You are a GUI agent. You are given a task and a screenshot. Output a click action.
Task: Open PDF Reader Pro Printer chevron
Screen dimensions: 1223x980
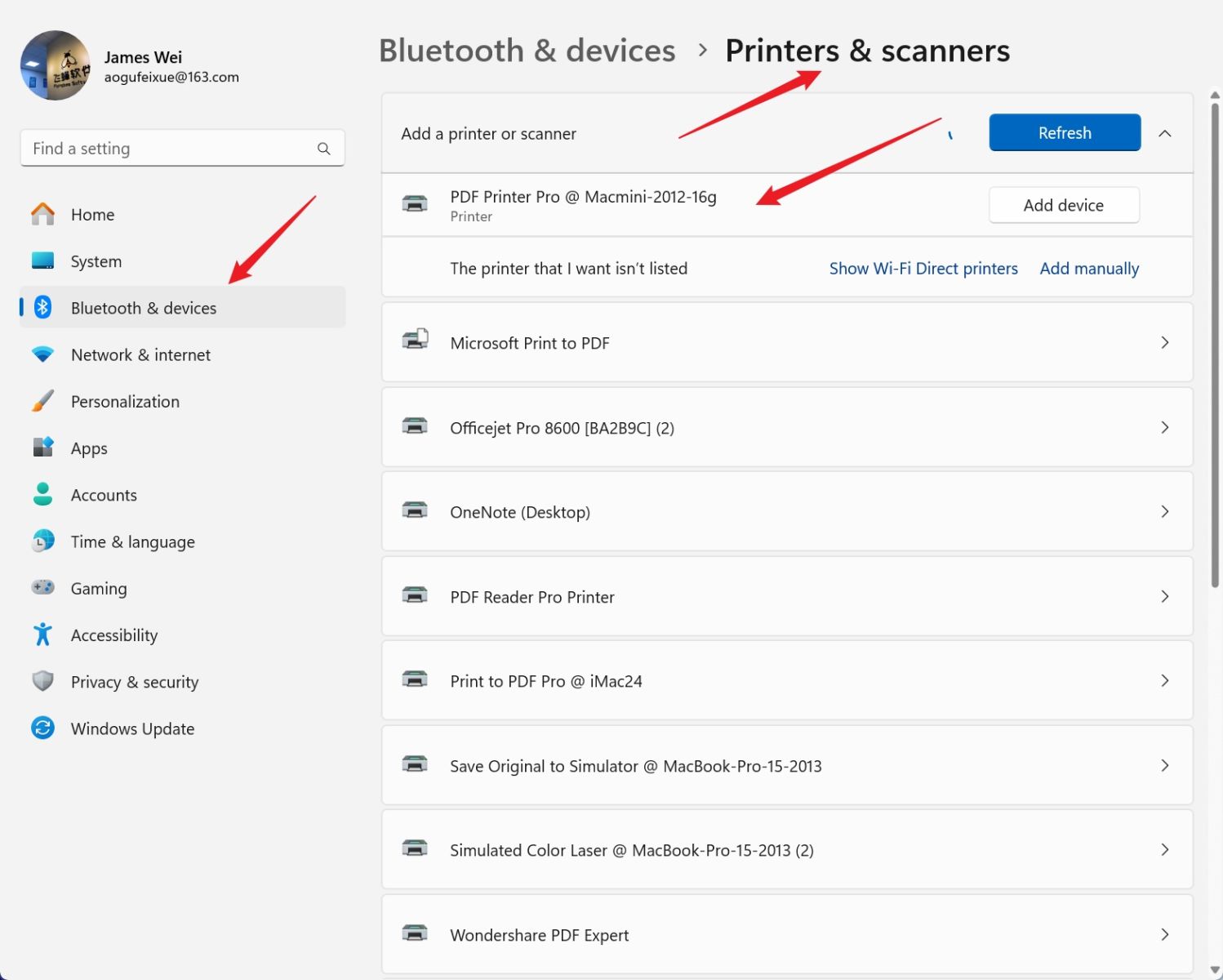[1165, 596]
